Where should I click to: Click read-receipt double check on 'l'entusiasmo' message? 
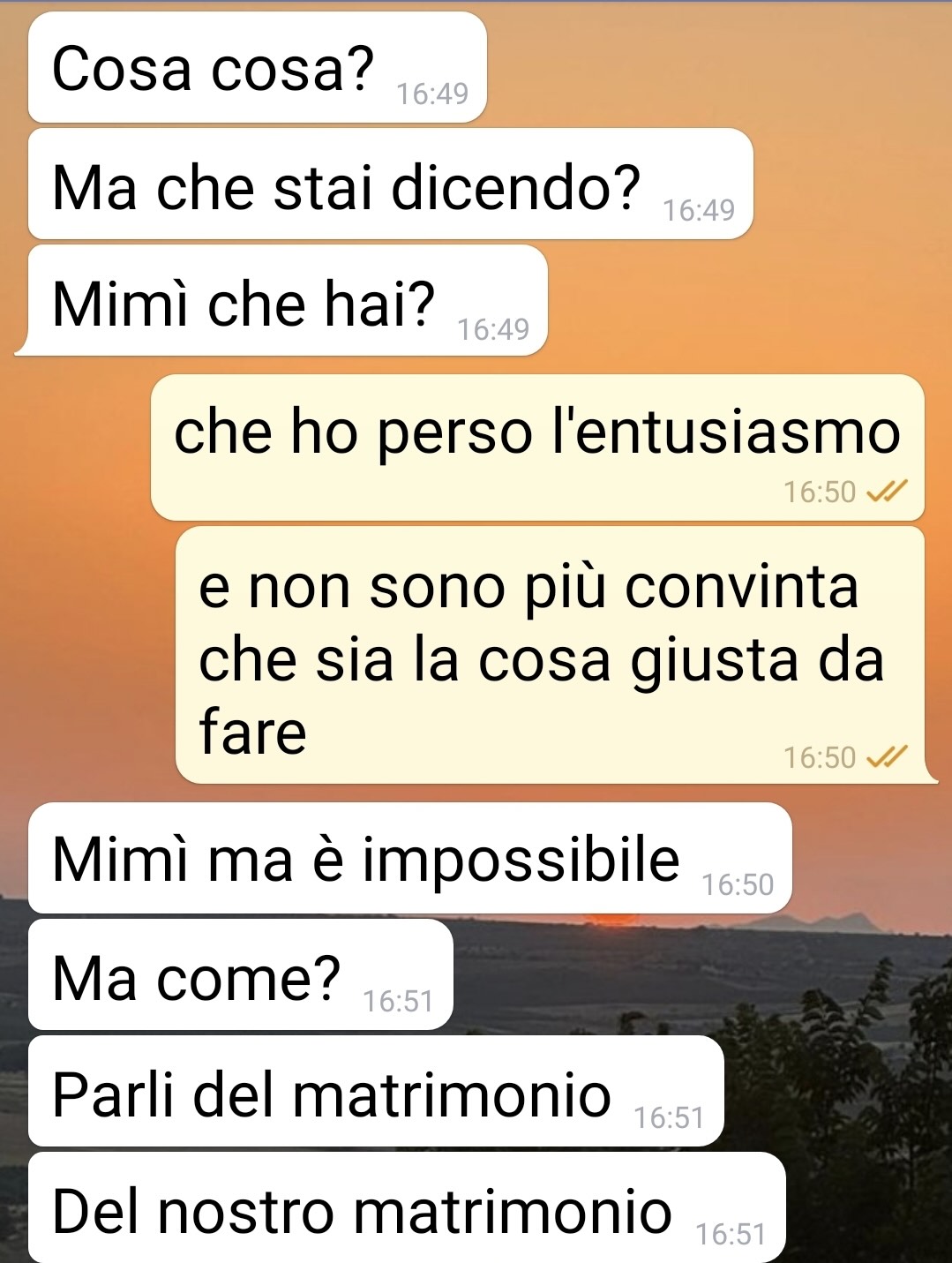coord(887,492)
